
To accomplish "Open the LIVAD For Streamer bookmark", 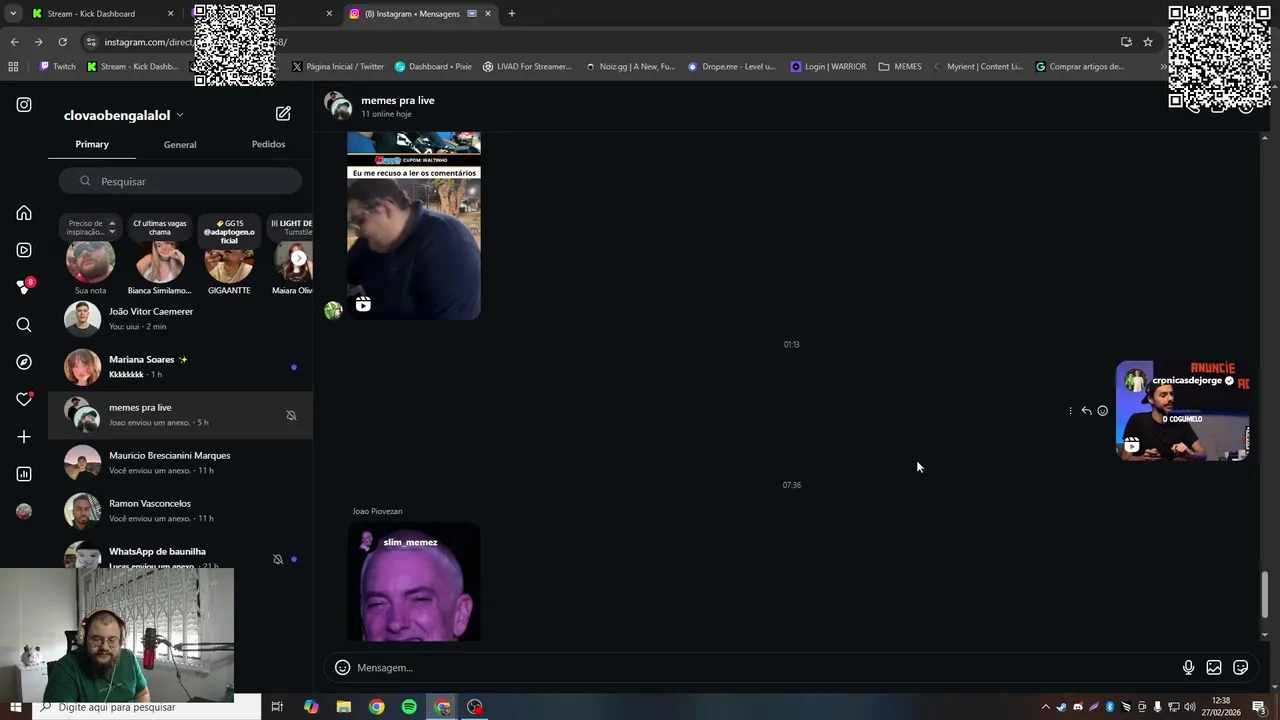I will (x=527, y=67).
